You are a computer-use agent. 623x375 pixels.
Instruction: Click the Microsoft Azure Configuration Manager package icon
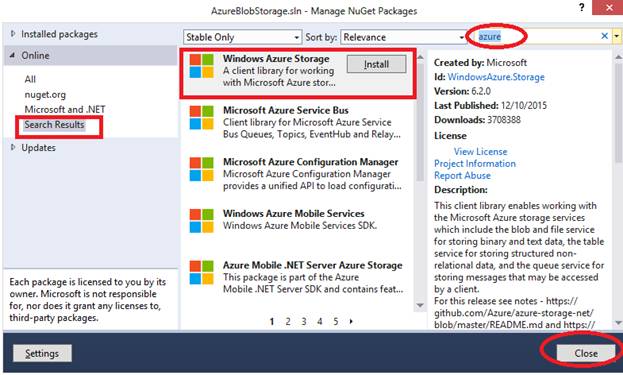pyautogui.click(x=201, y=169)
